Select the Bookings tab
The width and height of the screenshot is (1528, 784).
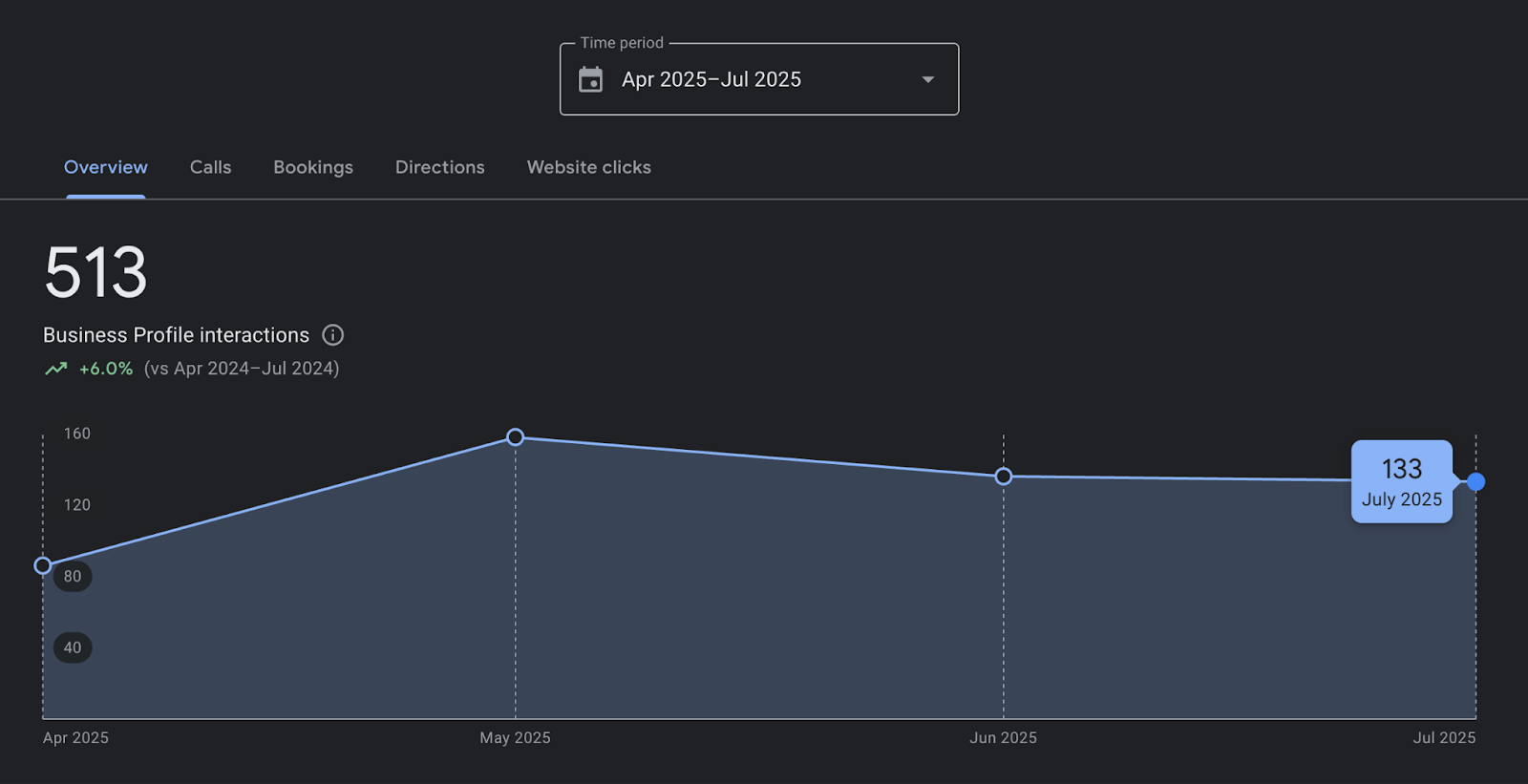313,167
